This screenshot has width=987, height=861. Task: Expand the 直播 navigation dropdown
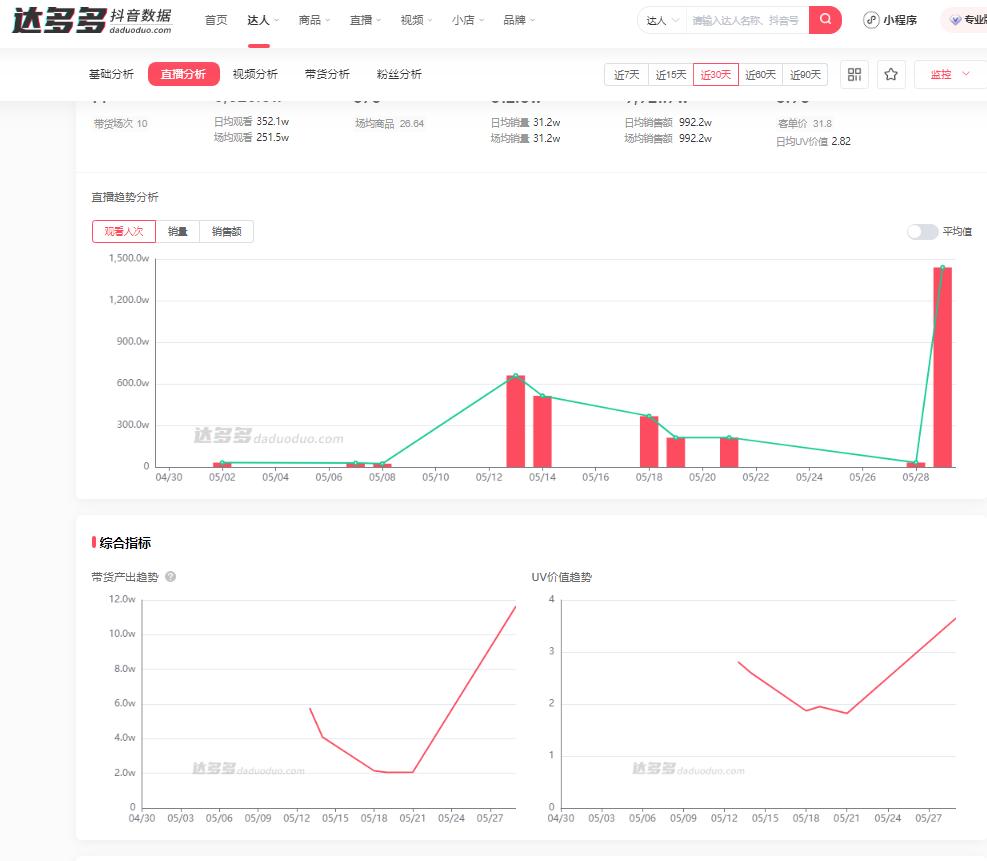click(362, 19)
